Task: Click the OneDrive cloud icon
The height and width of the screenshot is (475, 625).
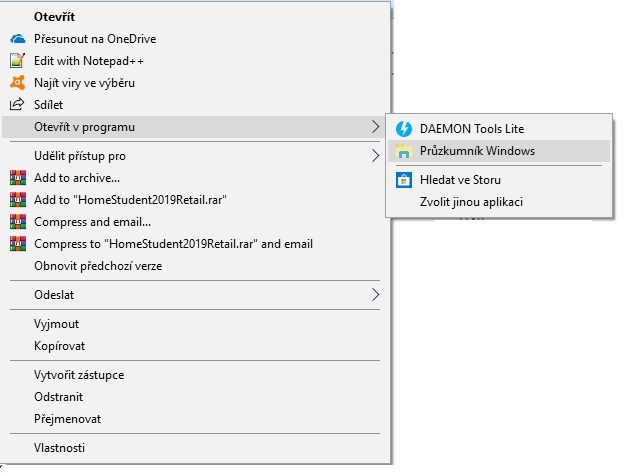Action: (x=18, y=39)
